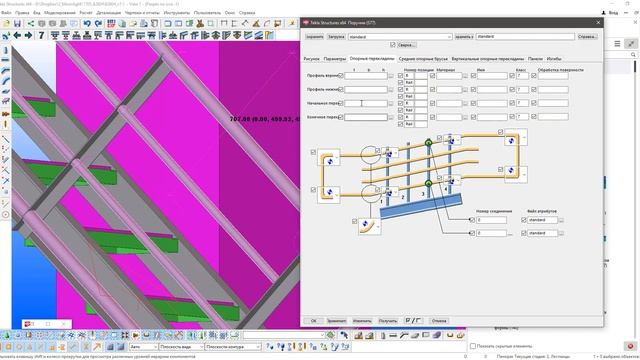Viewport: 640px width, 360px height.
Task: Click the Redo arrow icon
Action: tap(98, 24)
